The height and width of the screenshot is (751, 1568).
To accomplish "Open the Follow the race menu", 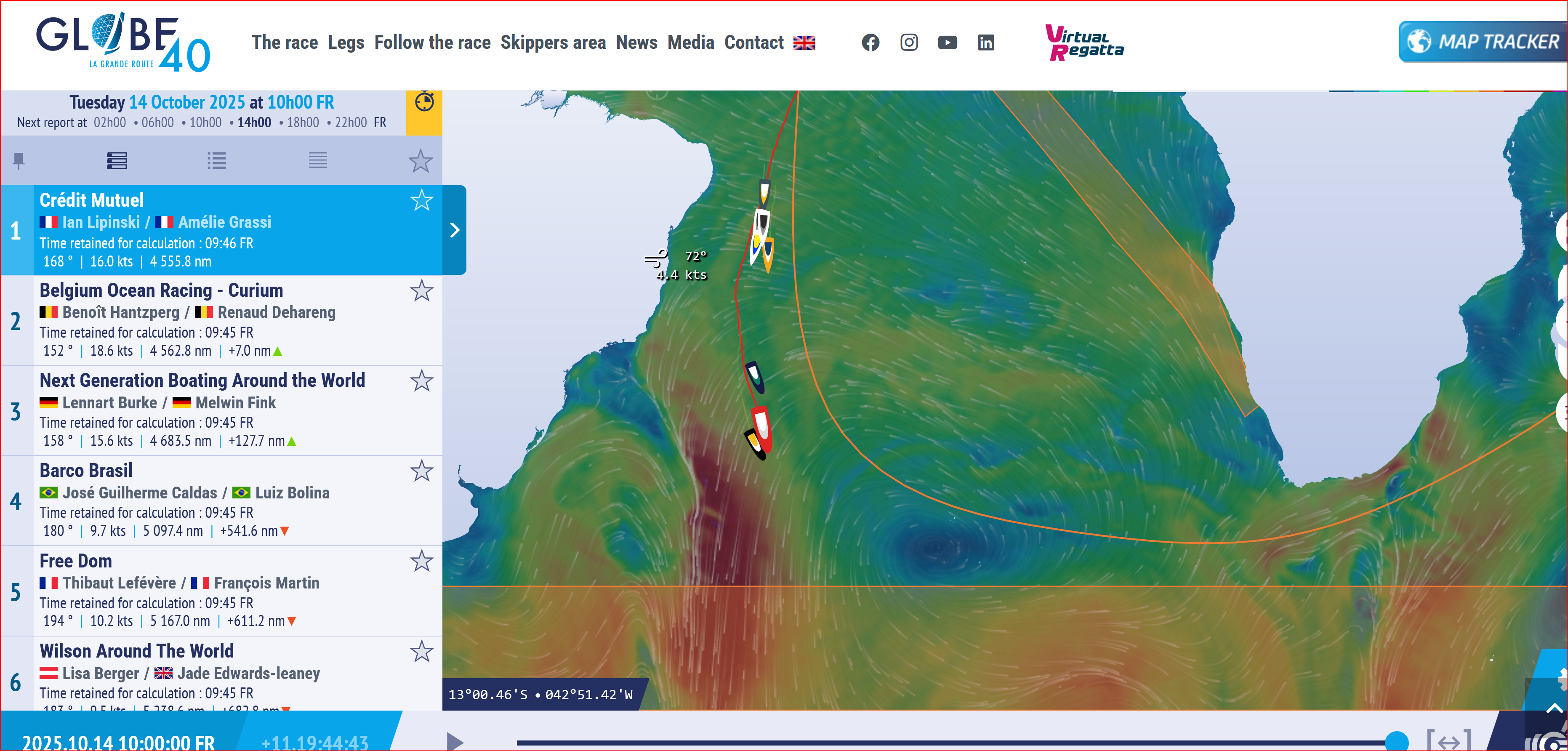I will point(432,42).
